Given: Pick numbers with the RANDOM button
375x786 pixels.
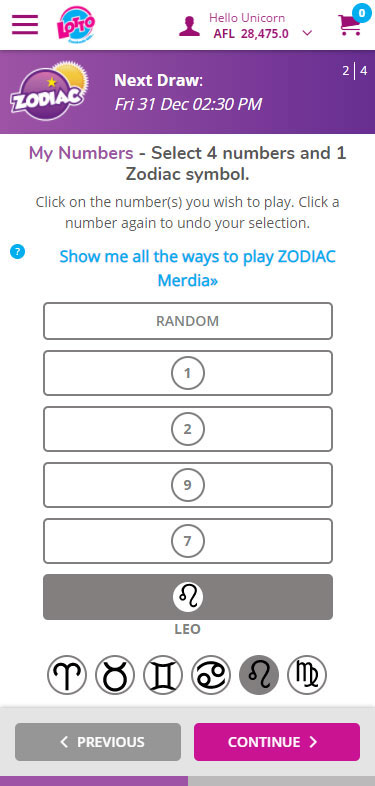Looking at the screenshot, I should 188,321.
